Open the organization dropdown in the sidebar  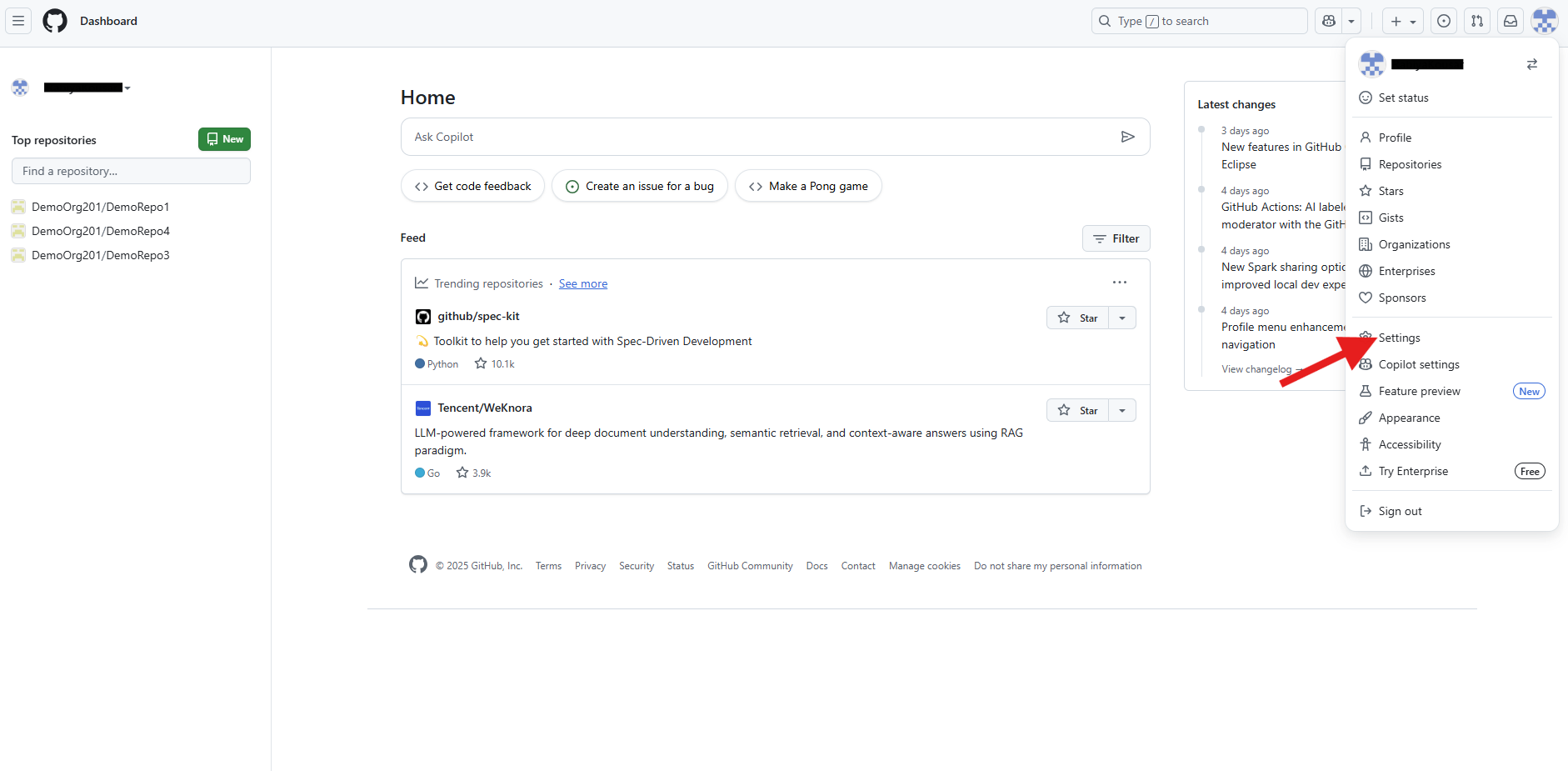pos(127,88)
